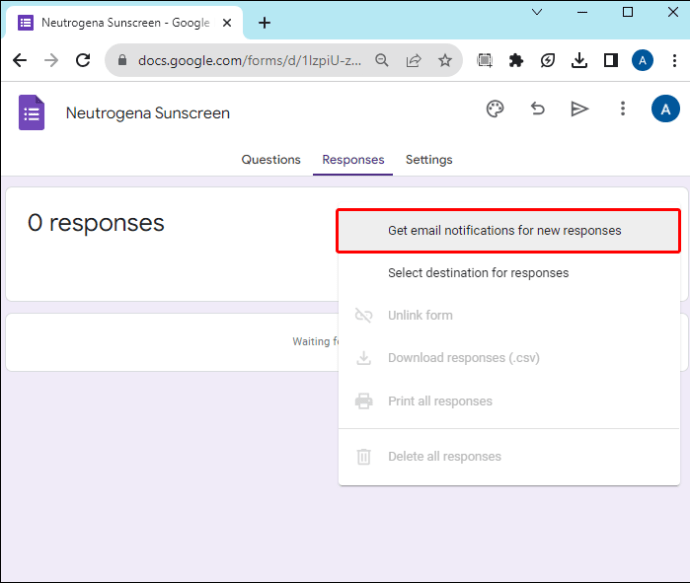This screenshot has height=583, width=690.
Task: Click the tab search chevron in title bar
Action: (537, 12)
